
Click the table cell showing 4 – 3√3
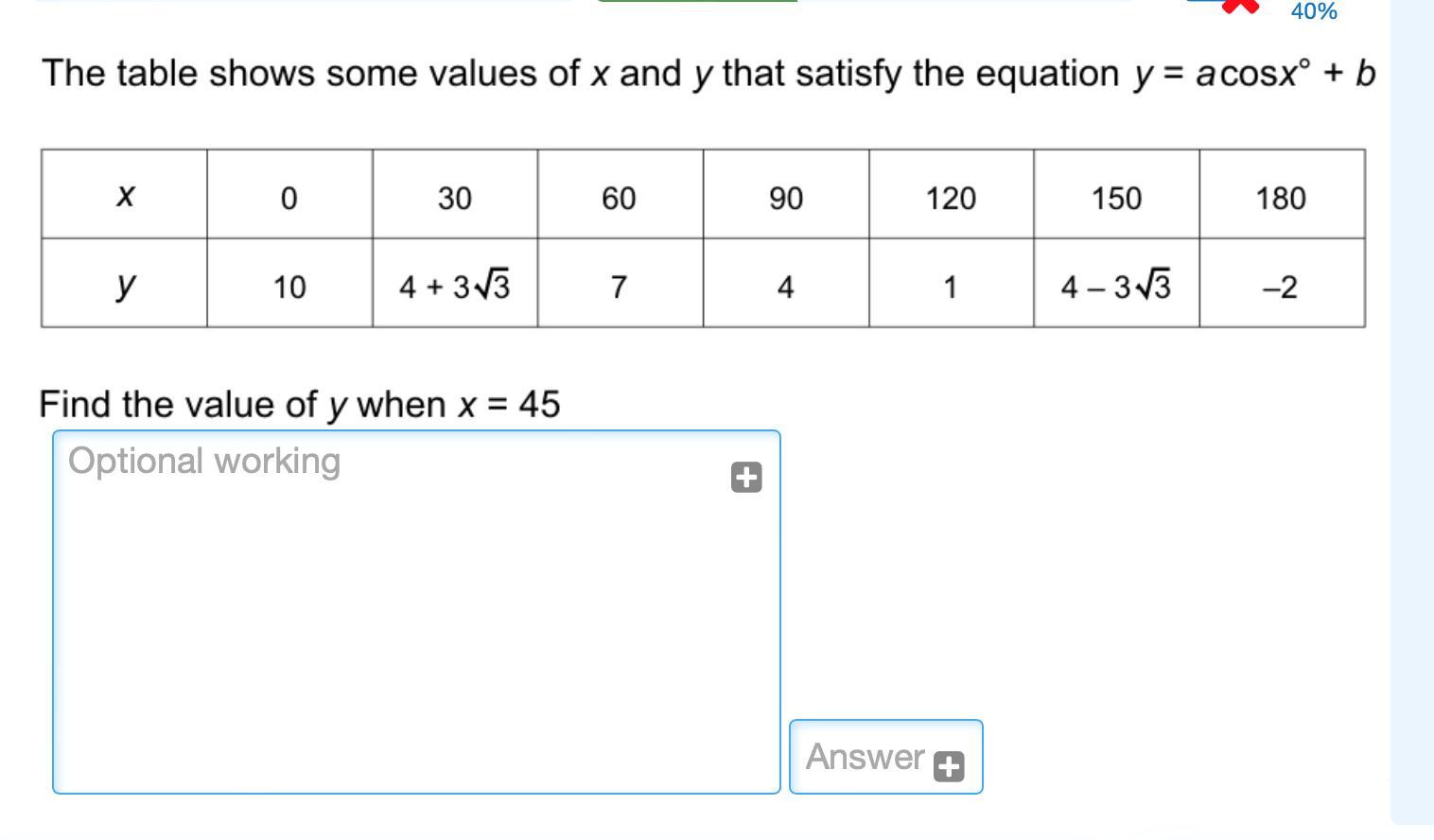1116,283
